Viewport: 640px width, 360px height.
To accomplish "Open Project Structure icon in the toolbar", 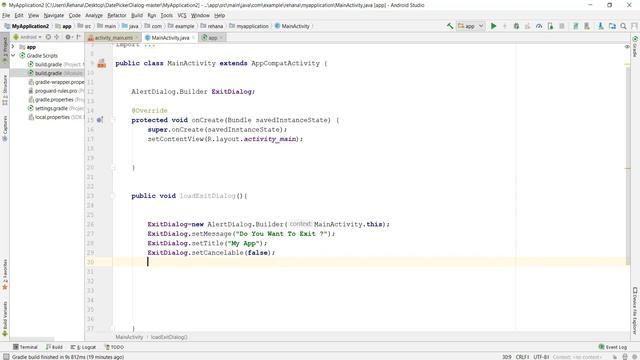I will click(612, 26).
